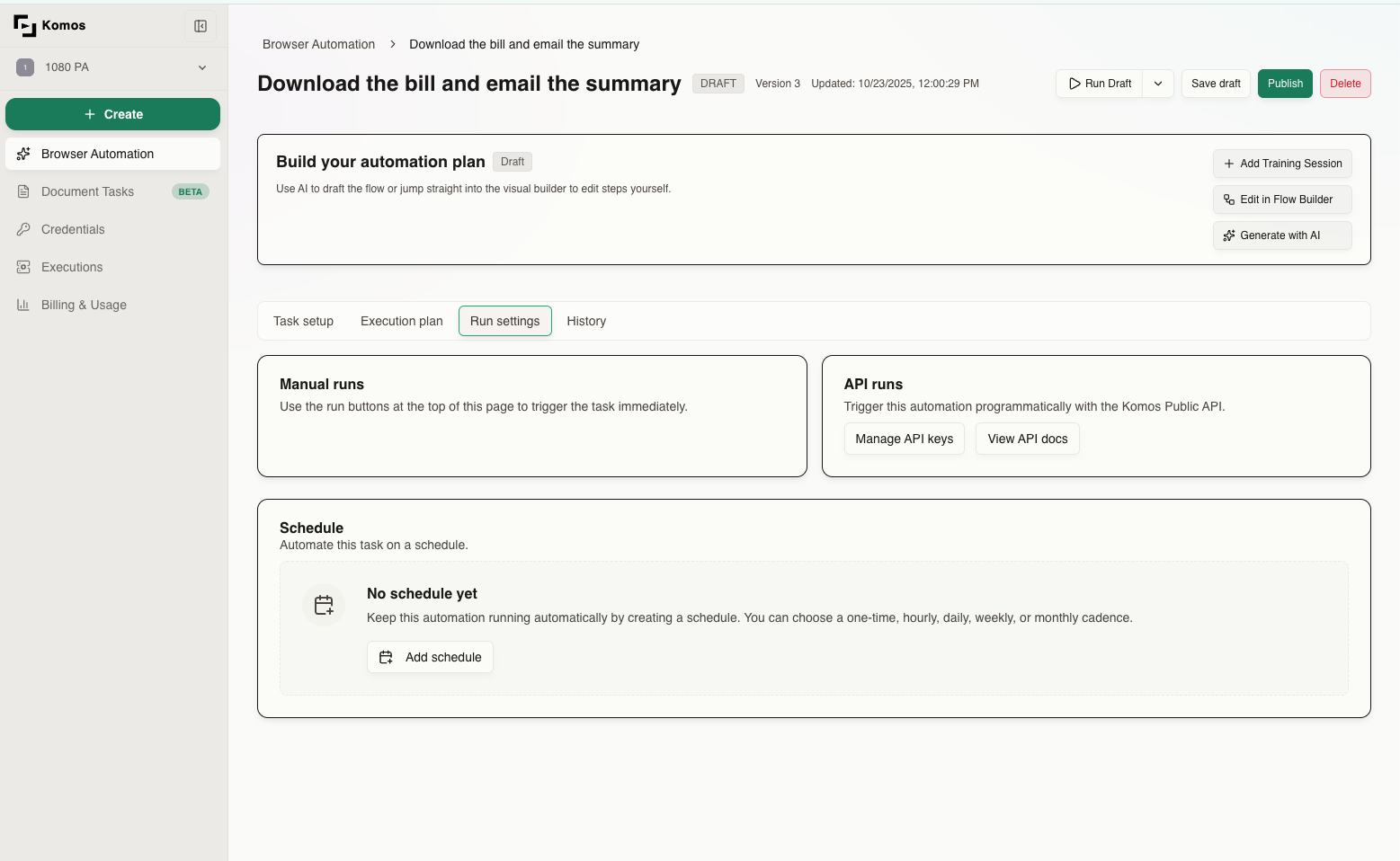The image size is (1400, 861).
Task: Click Generate with AI
Action: 1282,235
